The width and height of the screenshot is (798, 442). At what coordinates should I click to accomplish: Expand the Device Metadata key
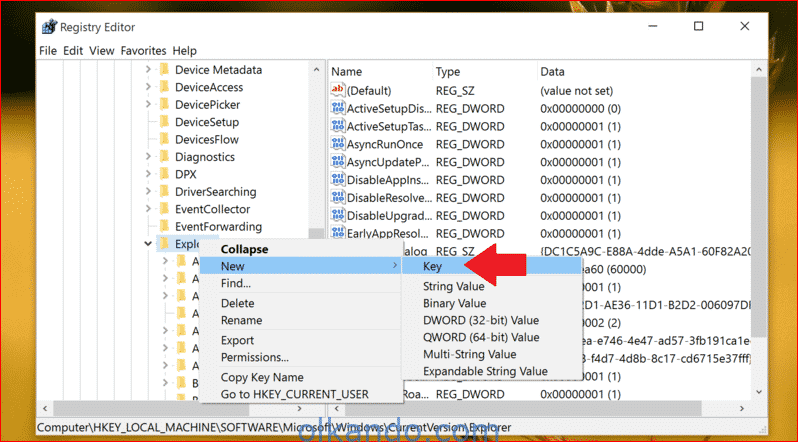148,70
